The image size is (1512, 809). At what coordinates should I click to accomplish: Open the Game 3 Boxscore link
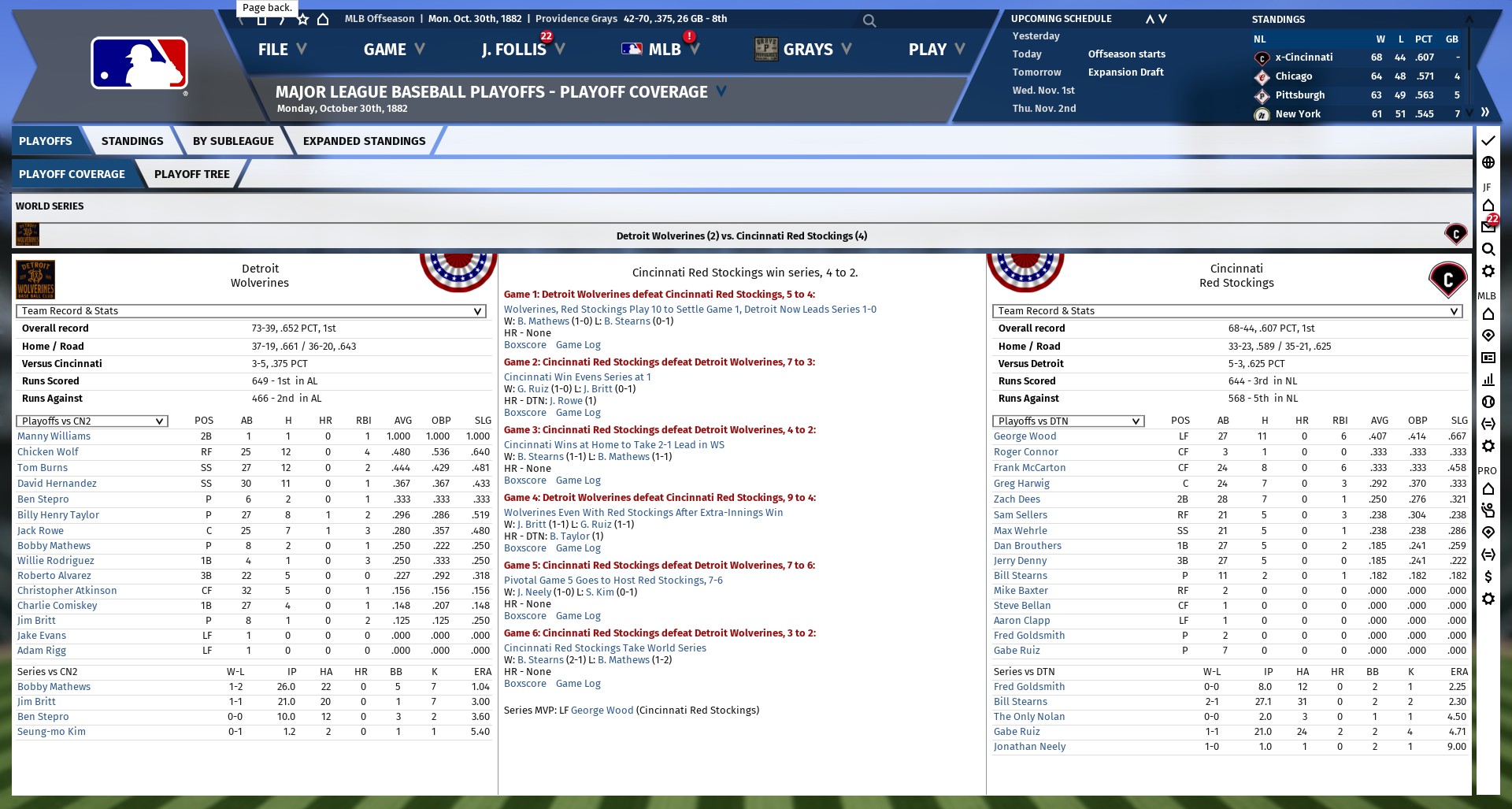[525, 481]
